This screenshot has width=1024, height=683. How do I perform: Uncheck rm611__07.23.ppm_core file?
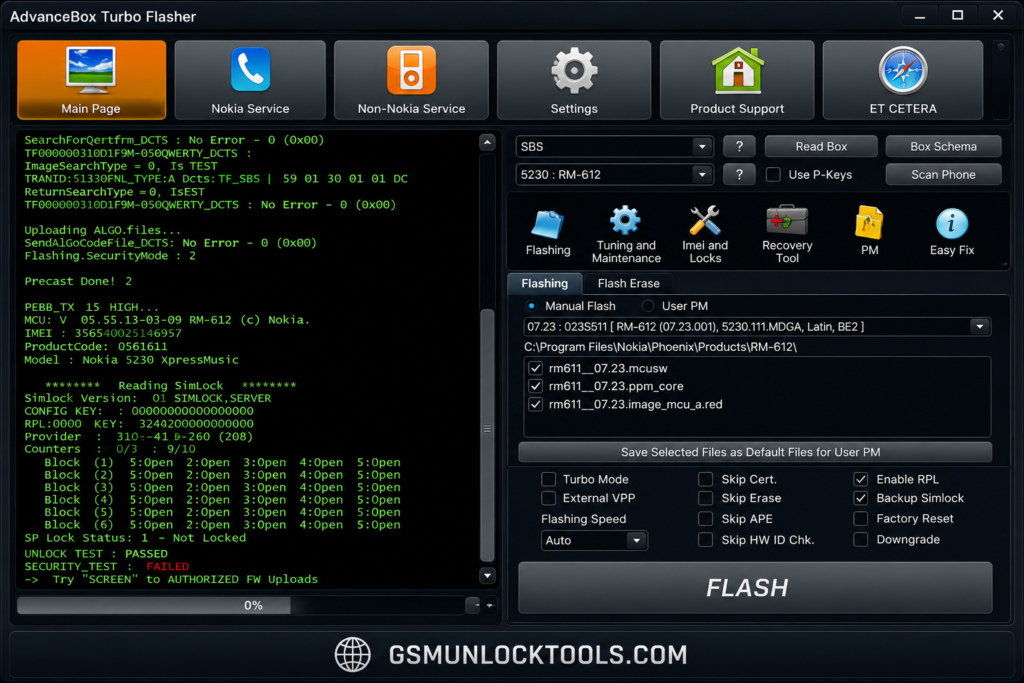pos(536,386)
